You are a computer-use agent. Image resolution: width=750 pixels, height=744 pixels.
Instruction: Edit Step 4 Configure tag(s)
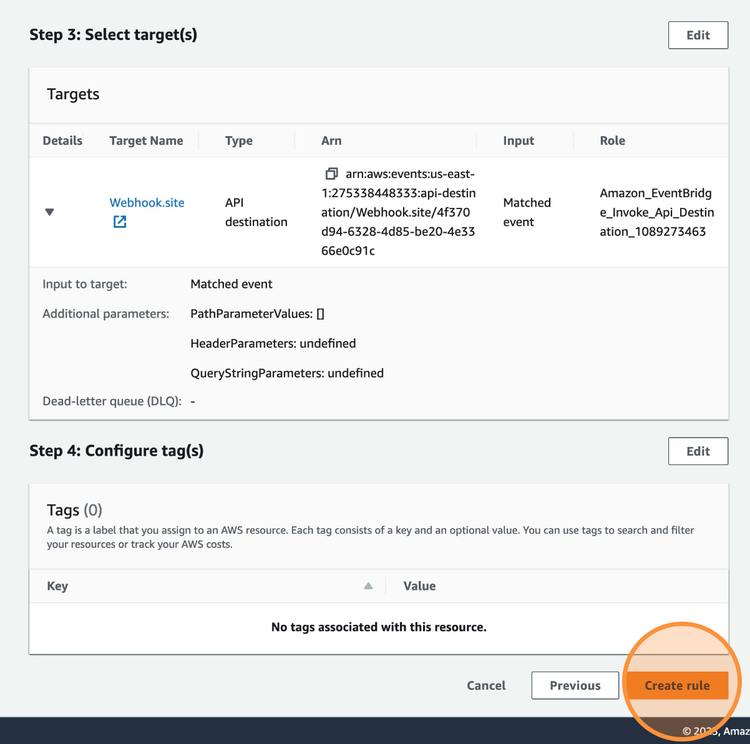click(697, 451)
